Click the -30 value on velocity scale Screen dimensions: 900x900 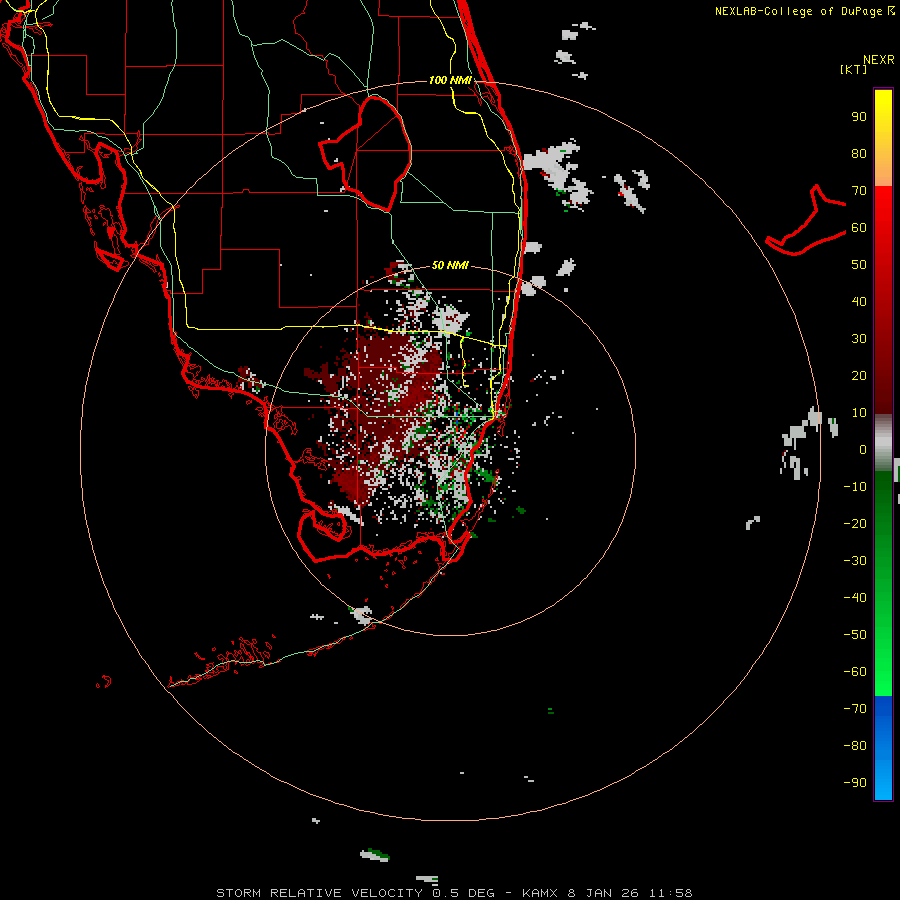[x=855, y=561]
